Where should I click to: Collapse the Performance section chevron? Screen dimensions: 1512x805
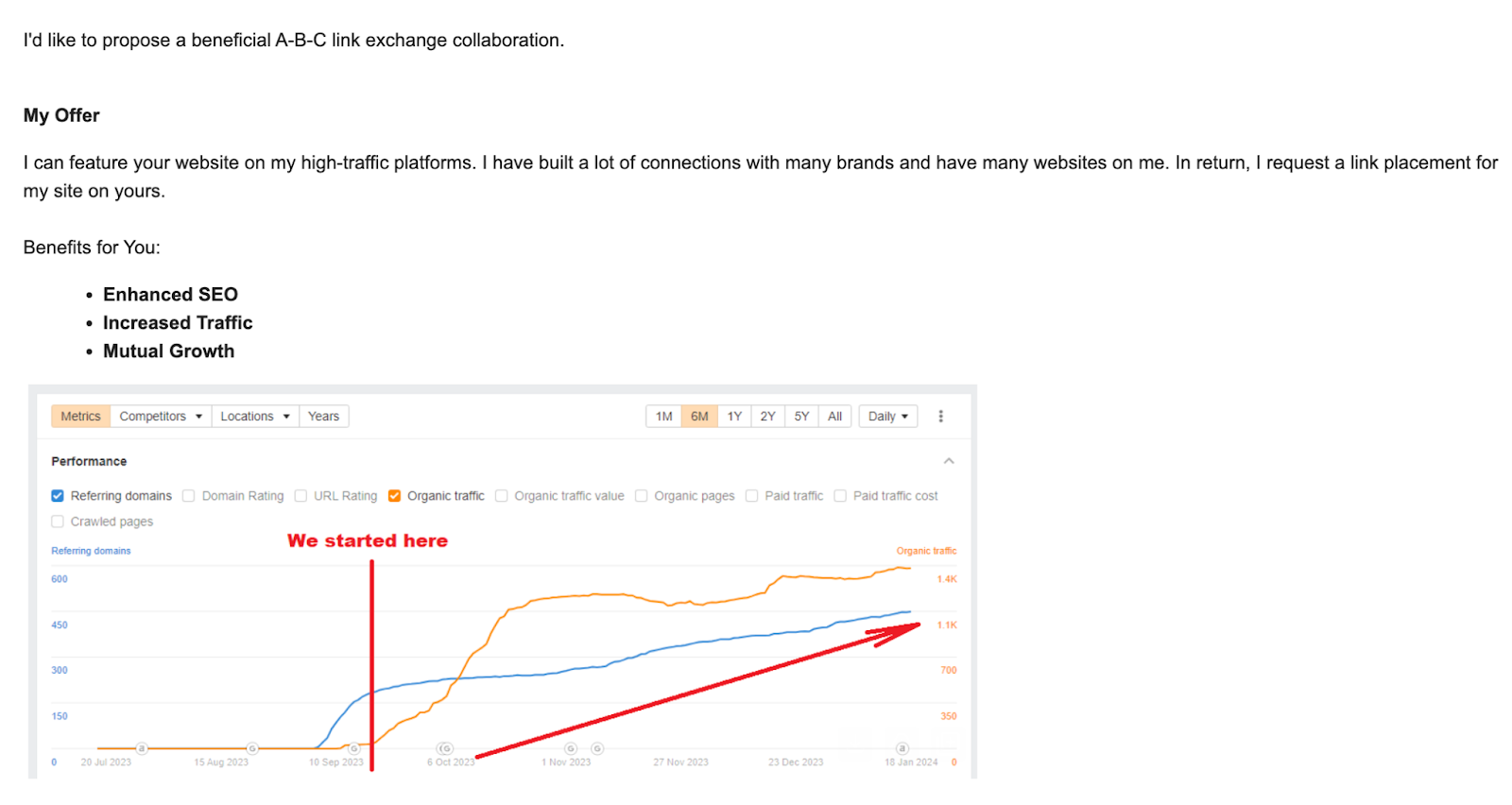point(949,461)
